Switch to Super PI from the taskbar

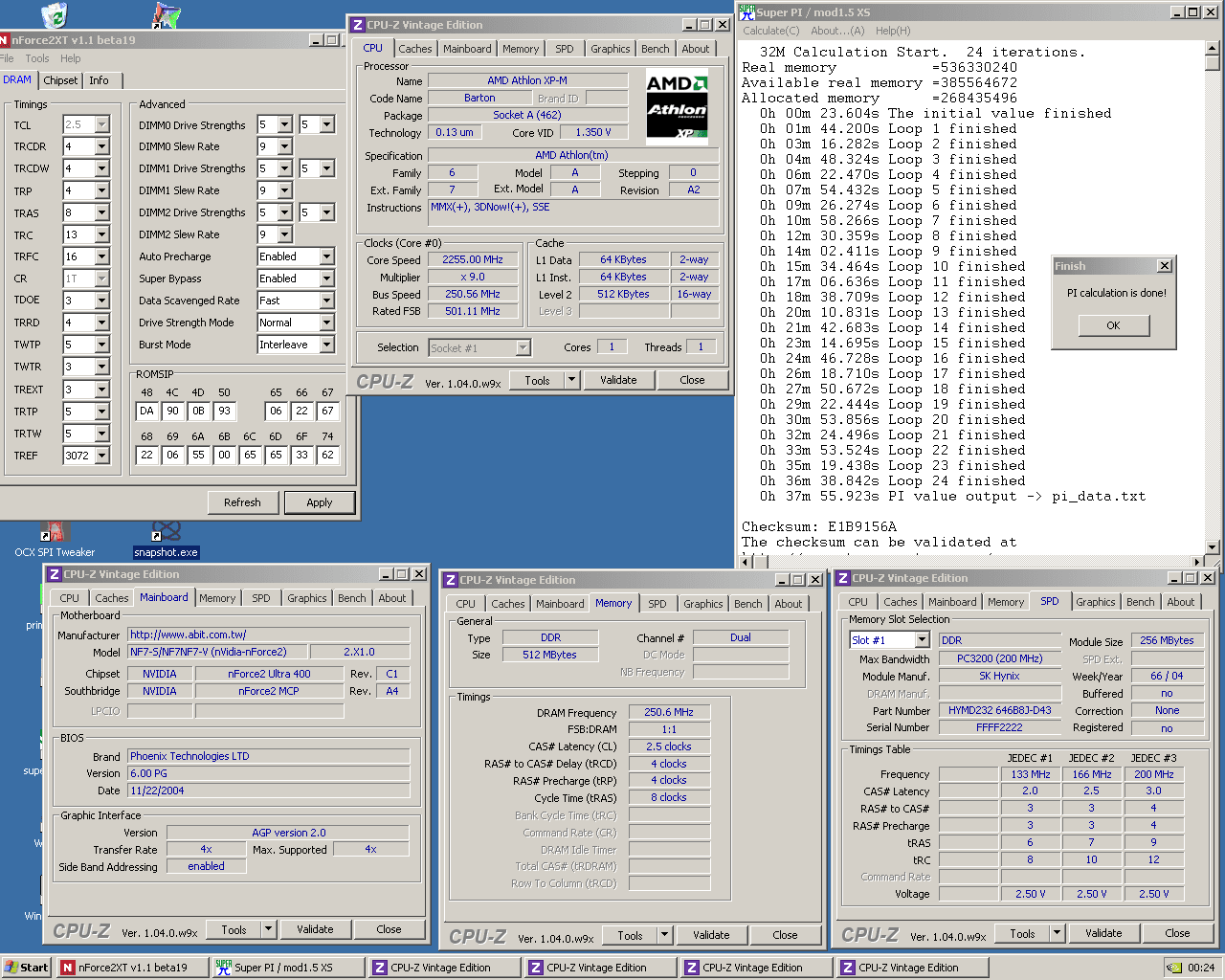coord(288,968)
